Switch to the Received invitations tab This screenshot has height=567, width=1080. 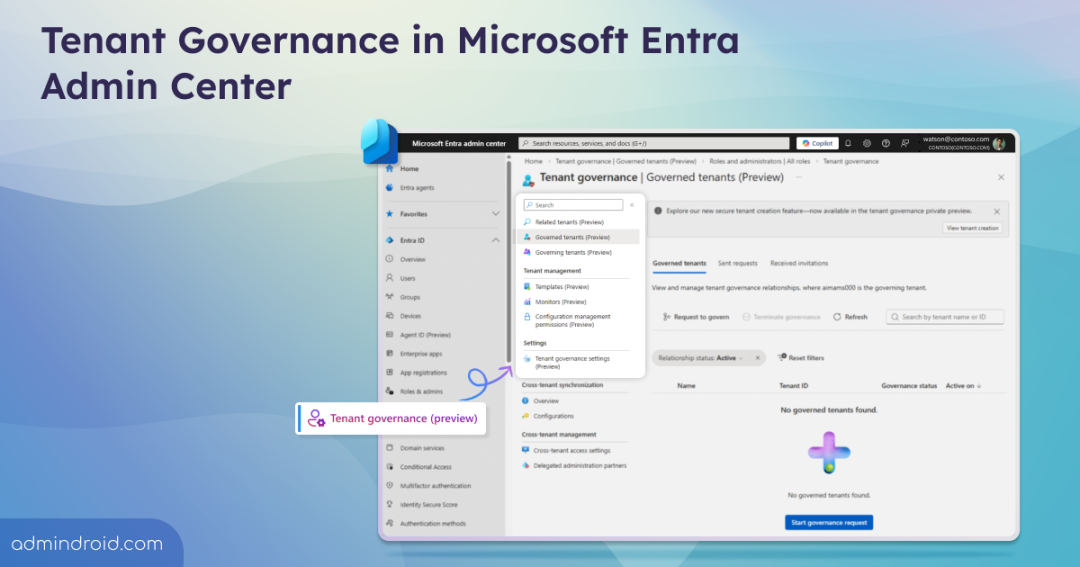(799, 263)
